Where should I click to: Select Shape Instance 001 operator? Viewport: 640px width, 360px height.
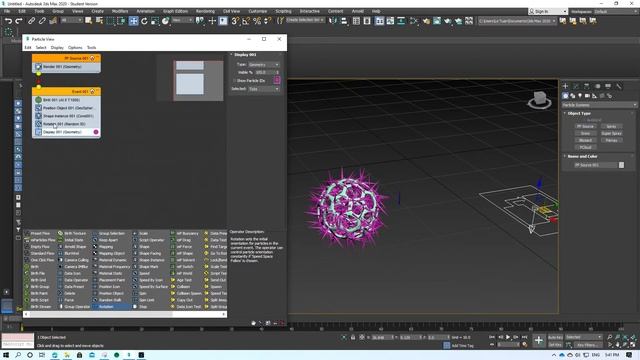(67, 116)
